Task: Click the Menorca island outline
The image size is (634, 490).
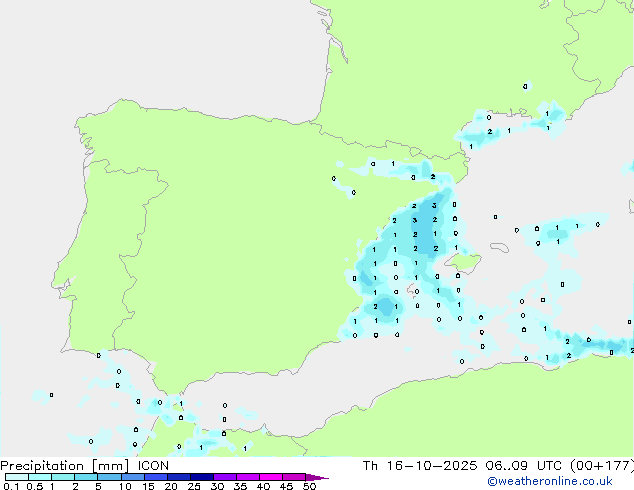Action: [x=499, y=247]
